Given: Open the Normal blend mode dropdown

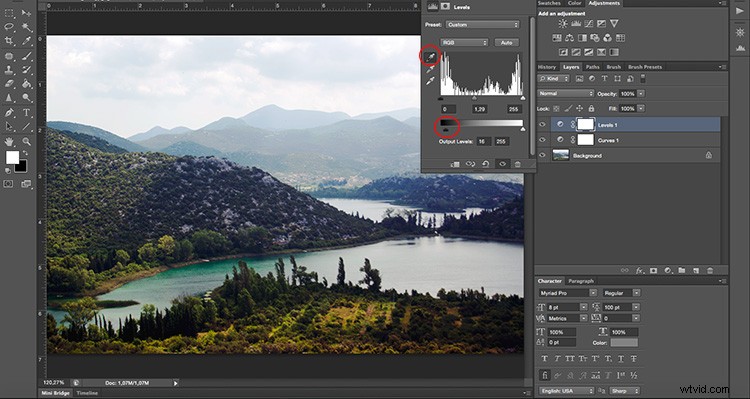Looking at the screenshot, I should click(565, 93).
